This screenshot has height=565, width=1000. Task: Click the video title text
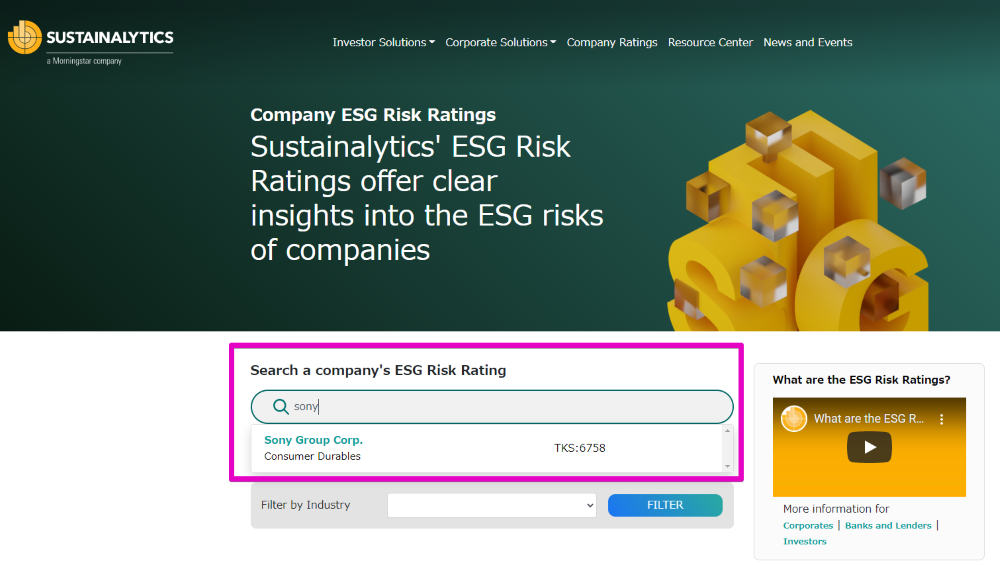pyautogui.click(x=869, y=419)
